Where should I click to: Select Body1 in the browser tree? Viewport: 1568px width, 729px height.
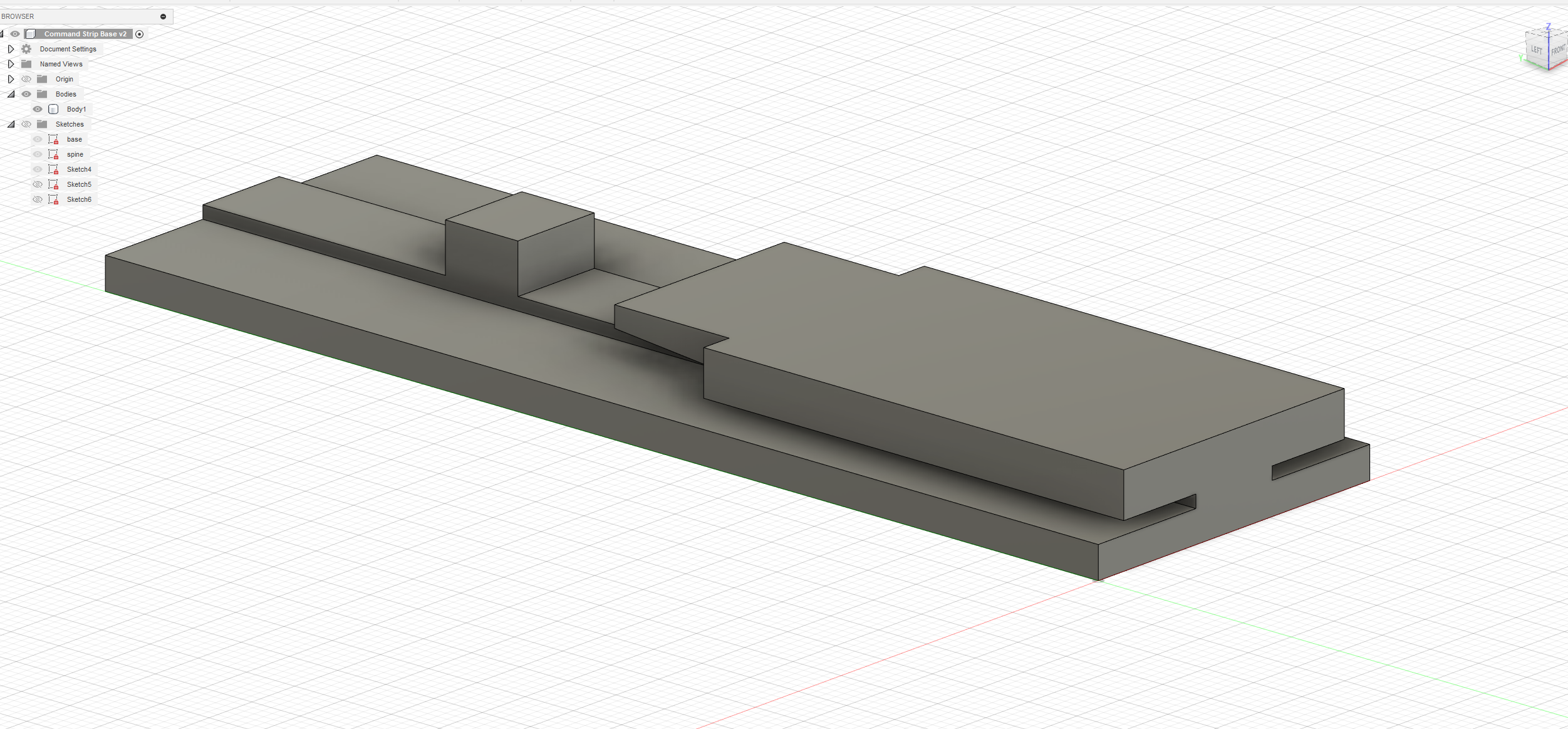click(x=76, y=109)
